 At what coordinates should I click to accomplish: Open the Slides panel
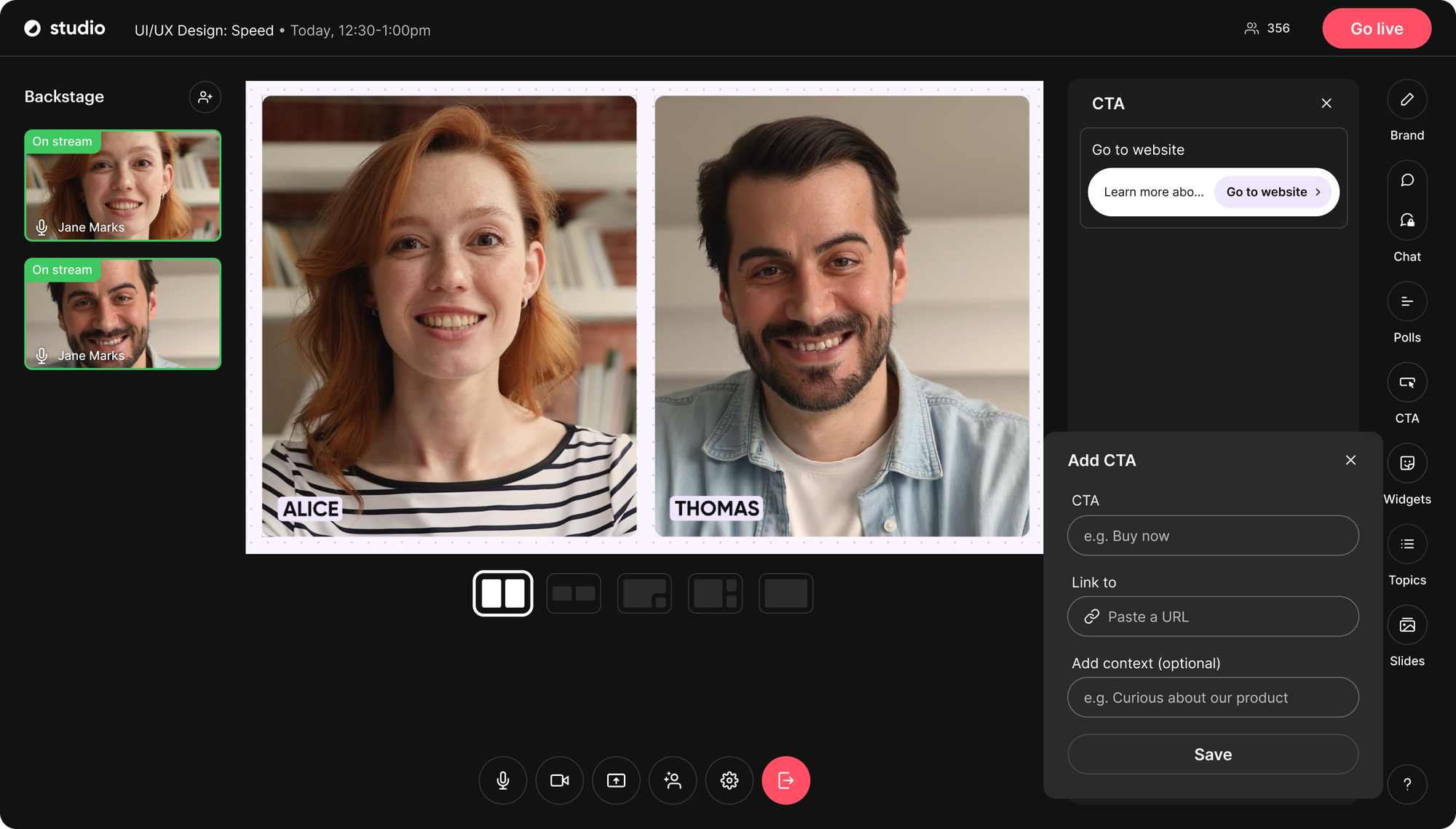(x=1406, y=624)
